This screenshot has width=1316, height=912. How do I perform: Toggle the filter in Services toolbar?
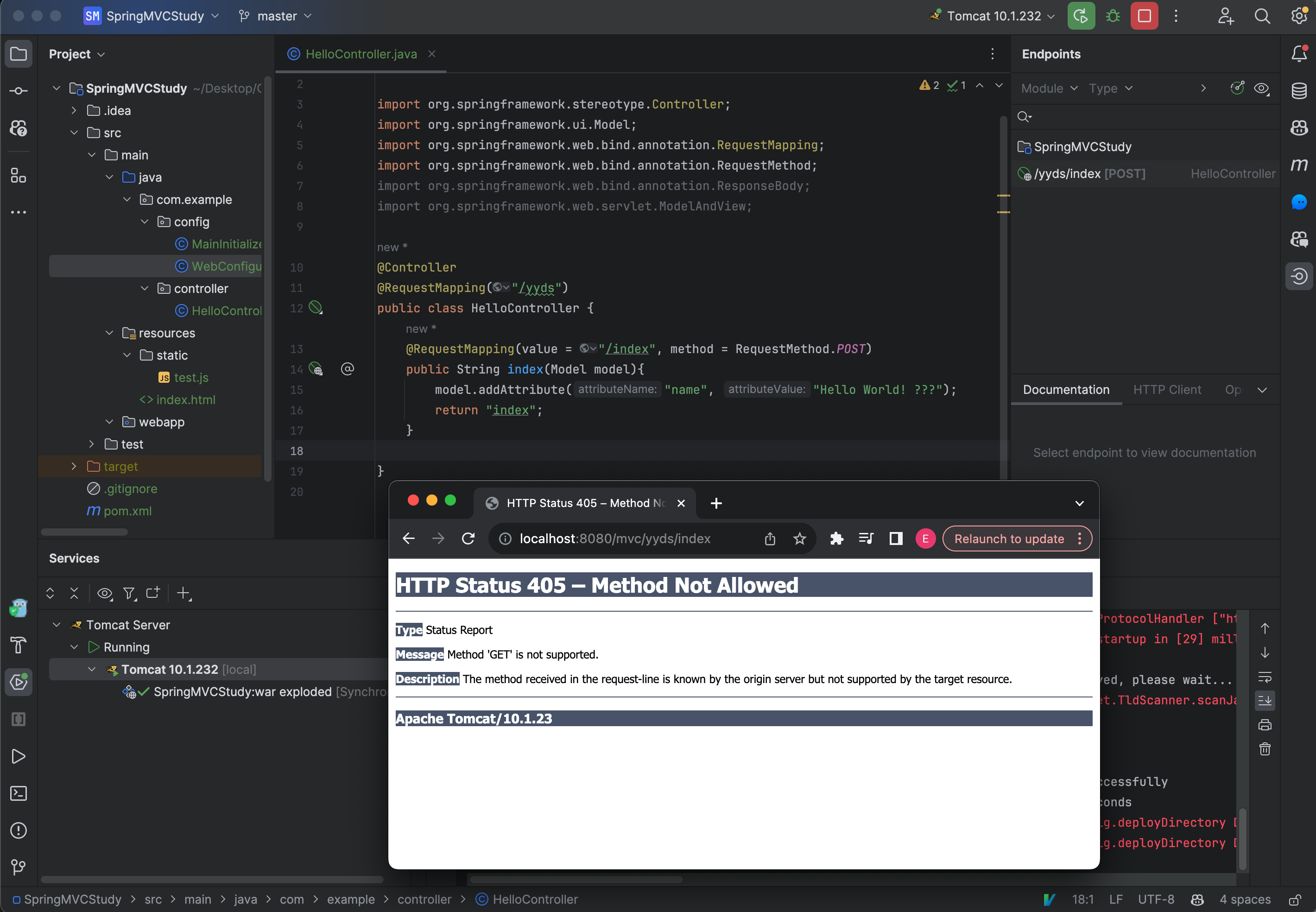pos(129,593)
